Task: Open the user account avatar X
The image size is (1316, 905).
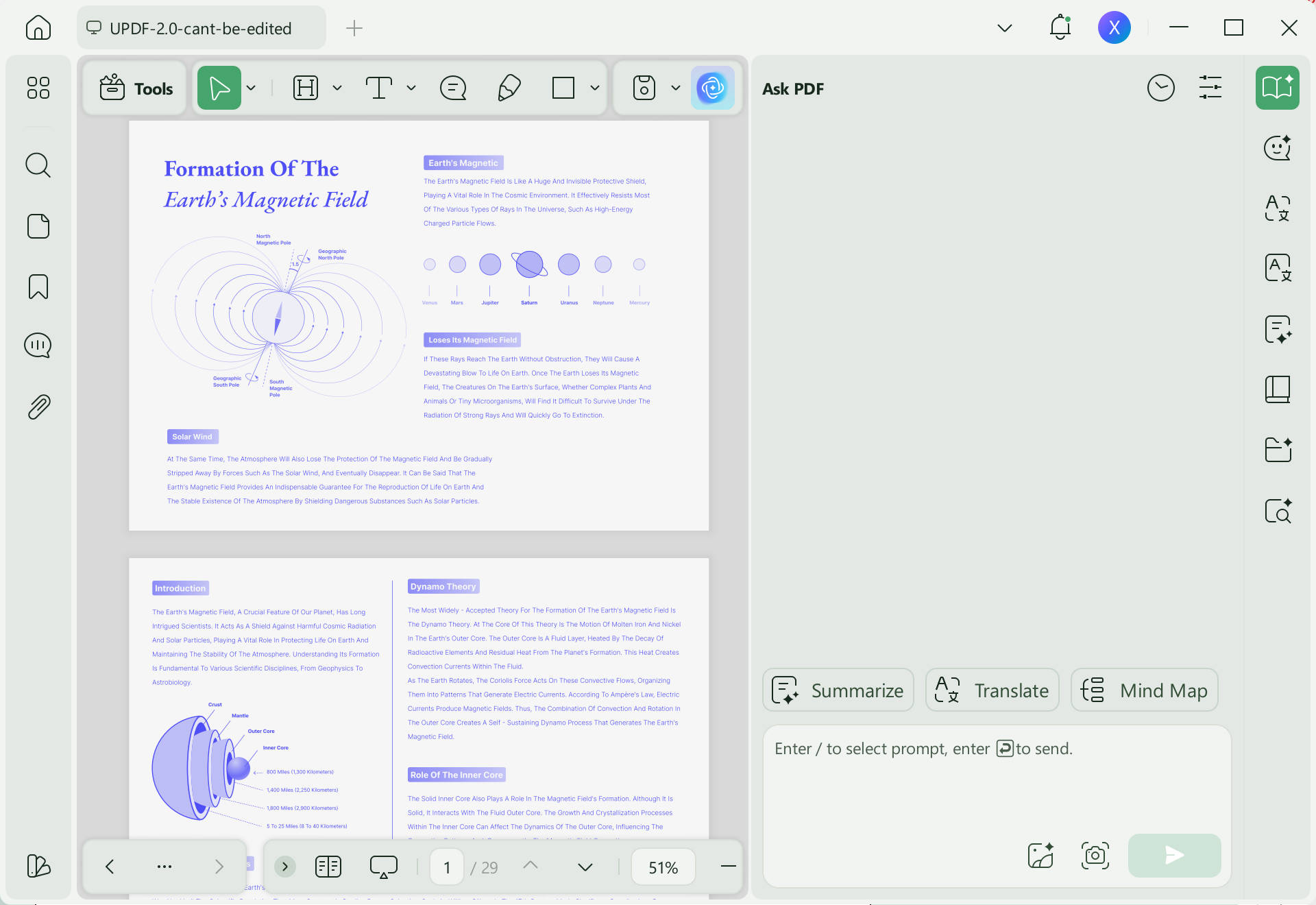Action: click(1114, 27)
